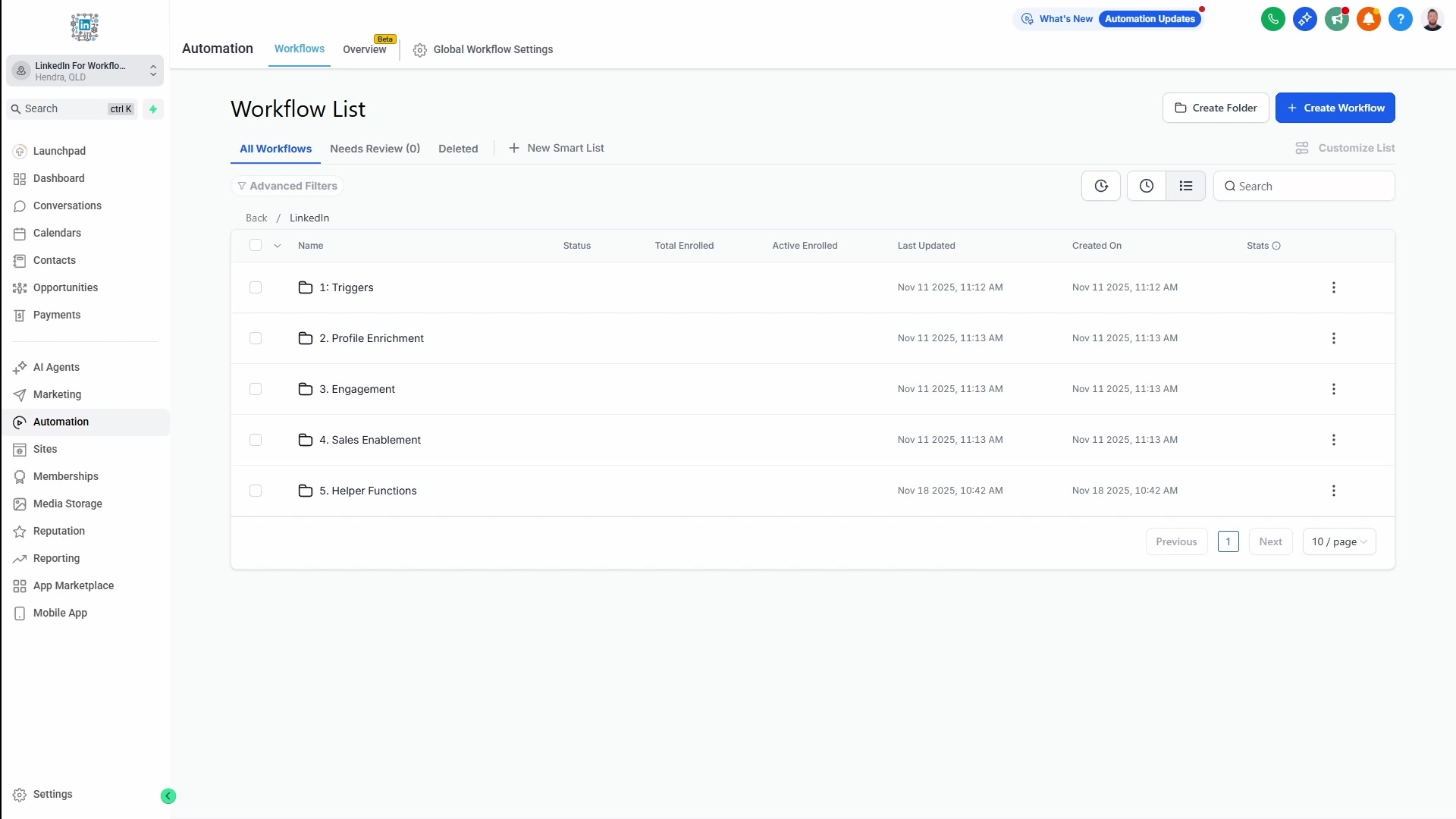
Task: Click the Create Workflow button
Action: (1335, 108)
